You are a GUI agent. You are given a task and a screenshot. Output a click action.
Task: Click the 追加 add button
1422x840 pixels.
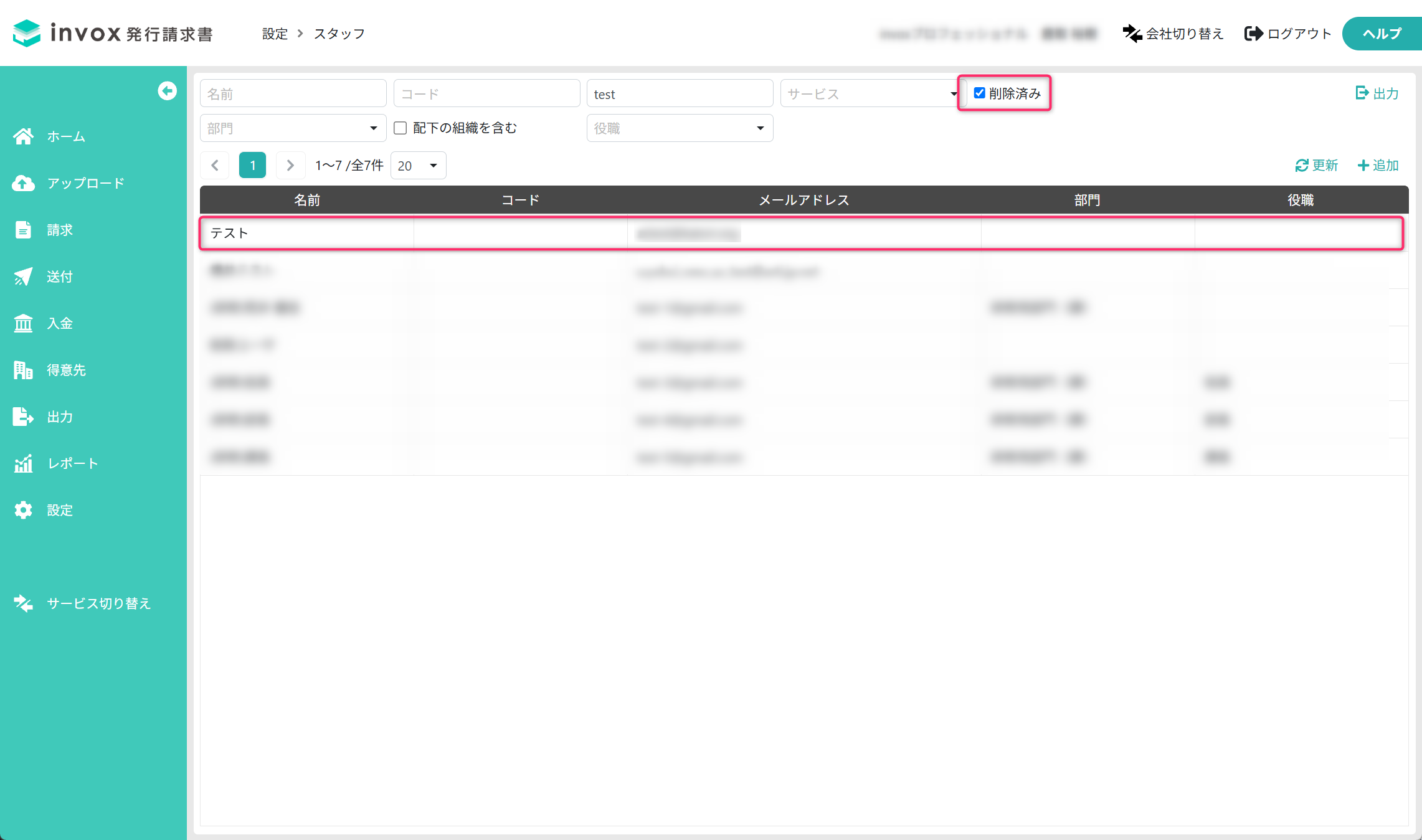tap(1378, 165)
